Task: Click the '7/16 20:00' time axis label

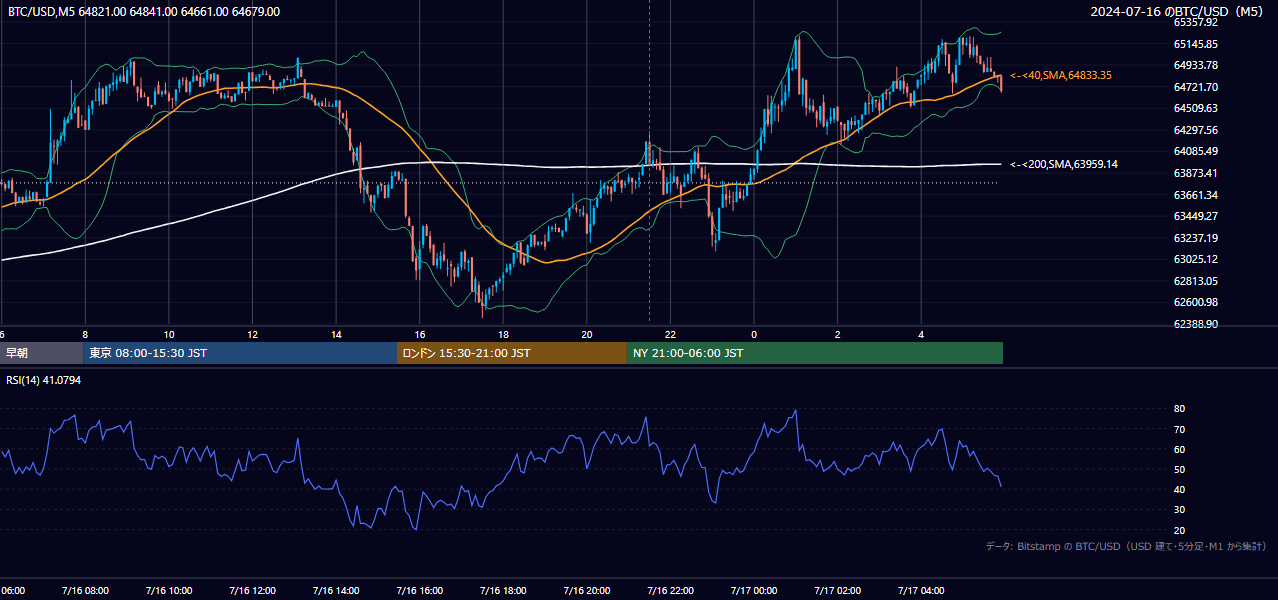Action: [x=587, y=590]
